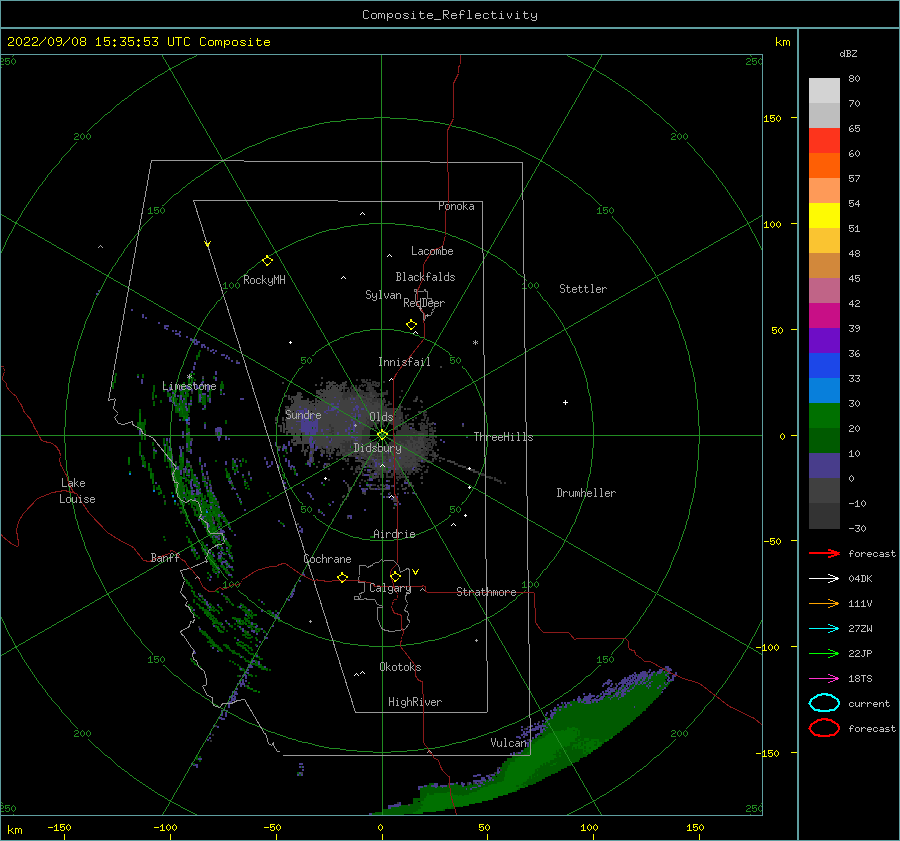Click the Vulcan label

point(509,743)
